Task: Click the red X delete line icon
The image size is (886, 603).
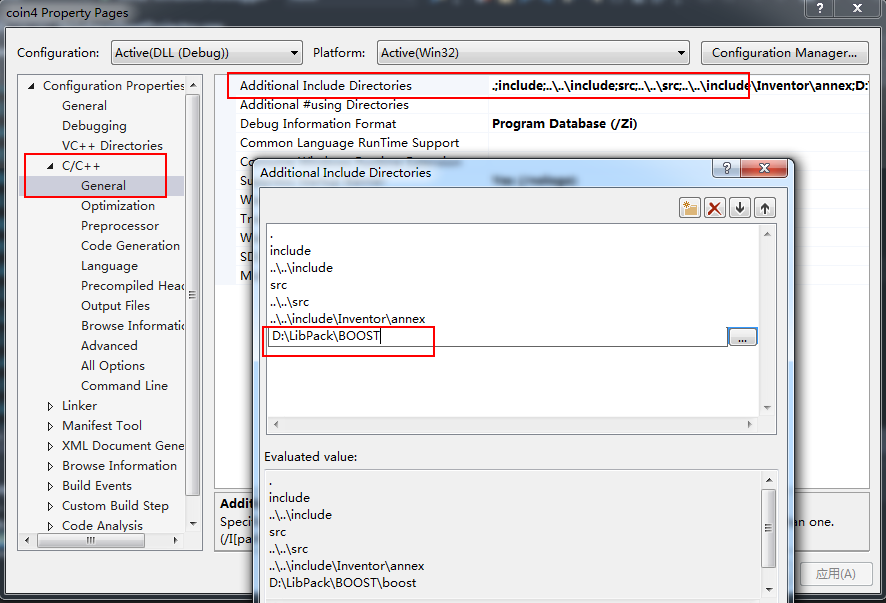Action: point(715,208)
